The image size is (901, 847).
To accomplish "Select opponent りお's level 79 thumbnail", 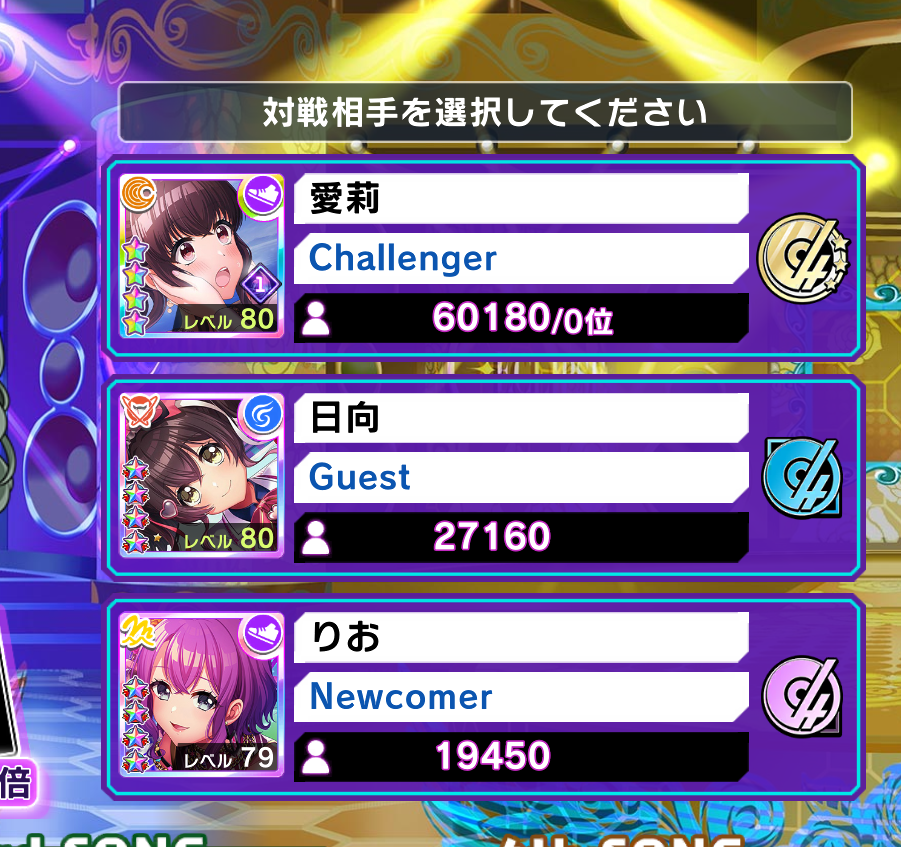I will pos(202,694).
